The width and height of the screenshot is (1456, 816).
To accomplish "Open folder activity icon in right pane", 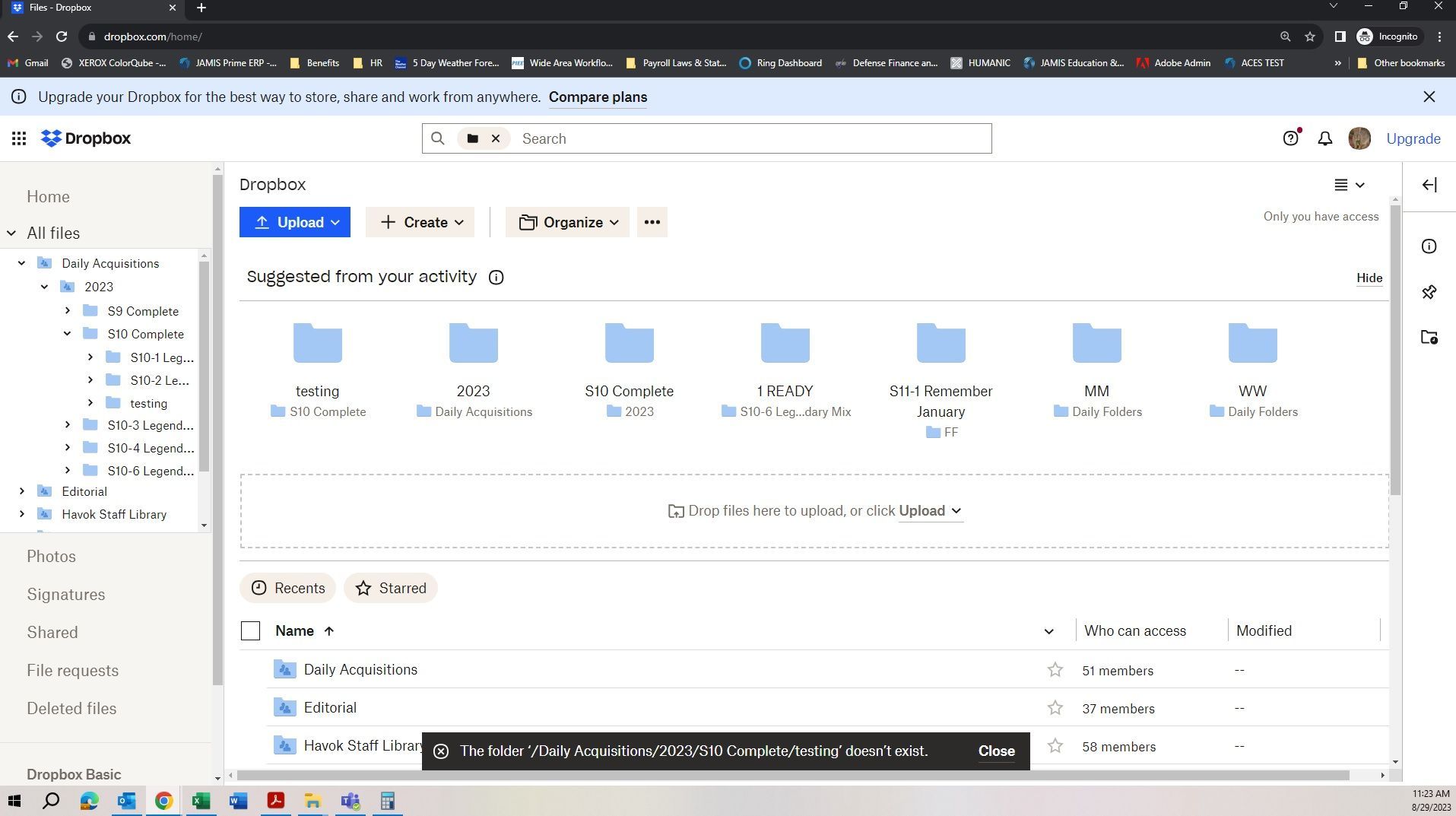I will [x=1429, y=337].
